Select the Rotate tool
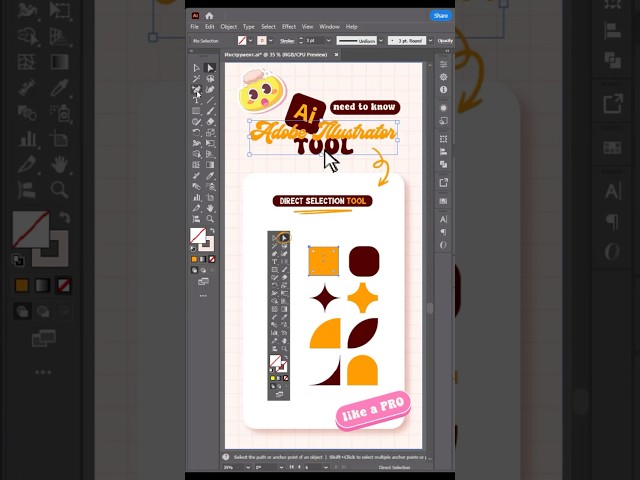Viewport: 640px width, 480px height. point(196,133)
